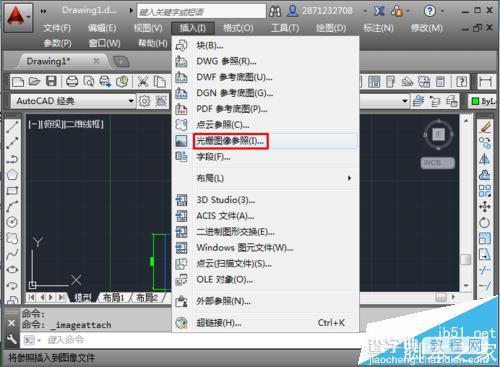Image resolution: width=500 pixels, height=367 pixels.
Task: Click the binoculars search icon
Action: tap(275, 11)
